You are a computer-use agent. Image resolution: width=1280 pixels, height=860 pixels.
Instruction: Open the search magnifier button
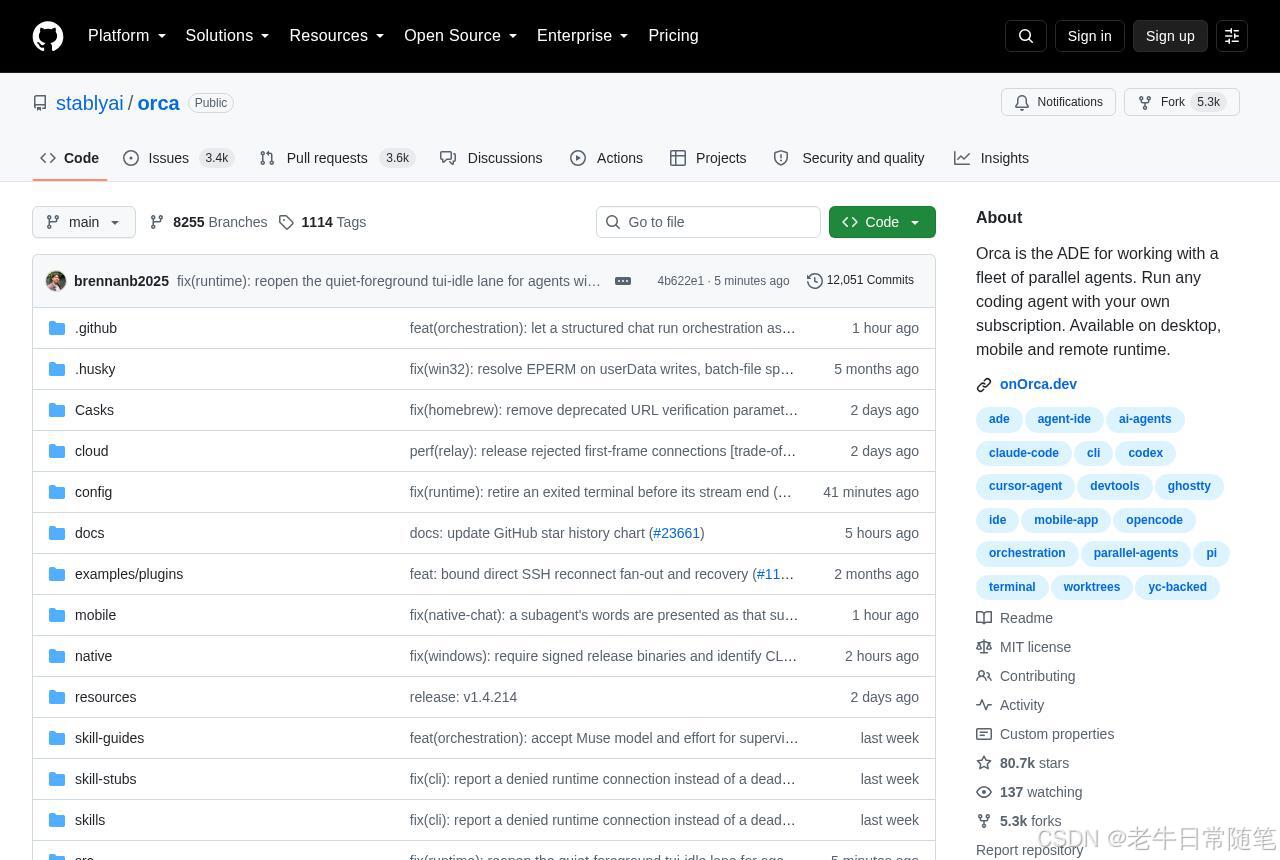[1026, 36]
